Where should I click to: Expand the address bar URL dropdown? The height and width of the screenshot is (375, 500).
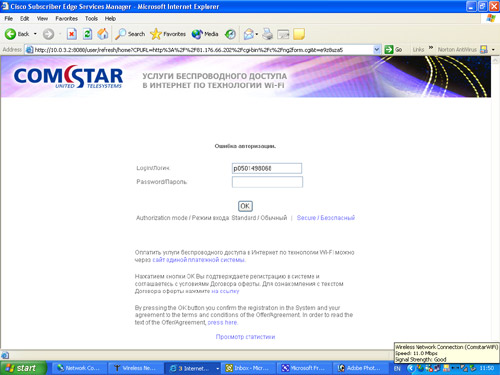click(x=377, y=50)
